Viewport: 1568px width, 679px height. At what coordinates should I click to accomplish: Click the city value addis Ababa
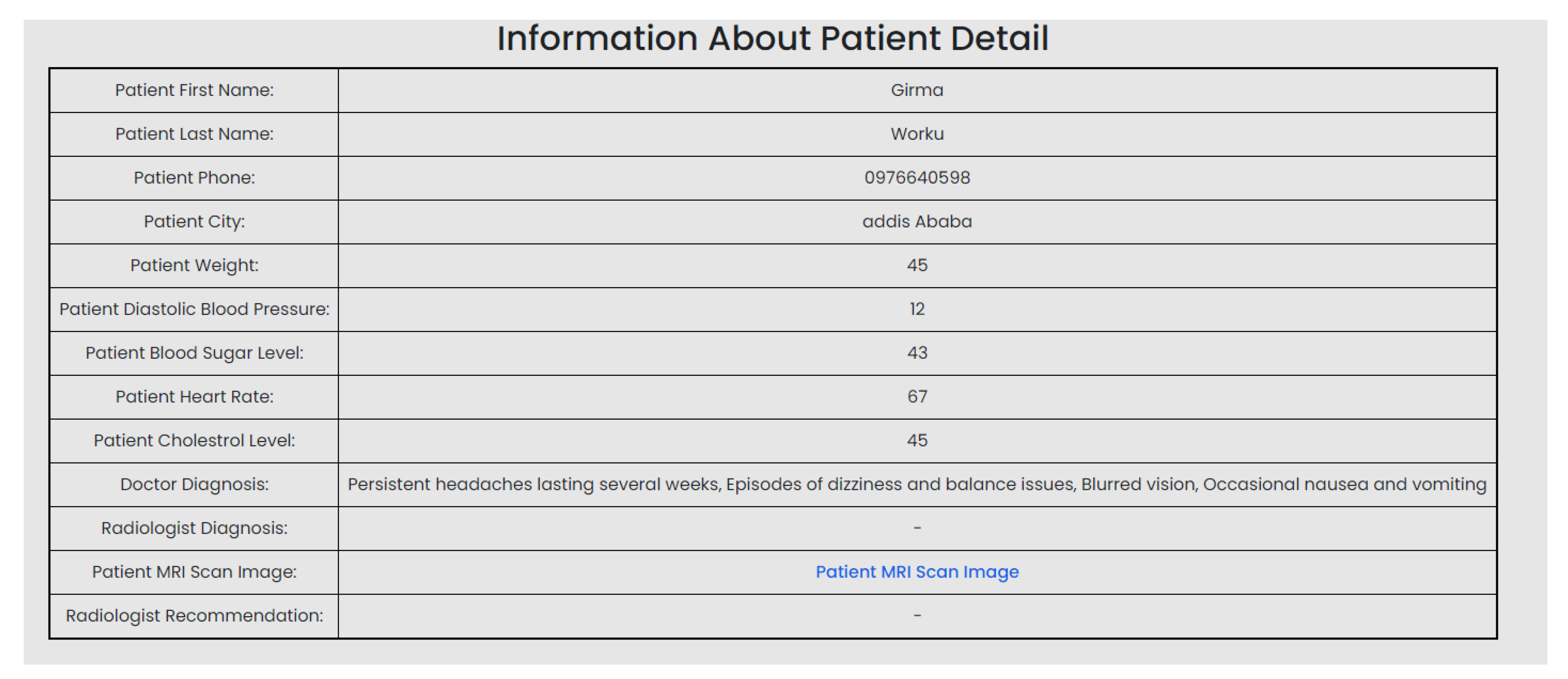point(917,222)
